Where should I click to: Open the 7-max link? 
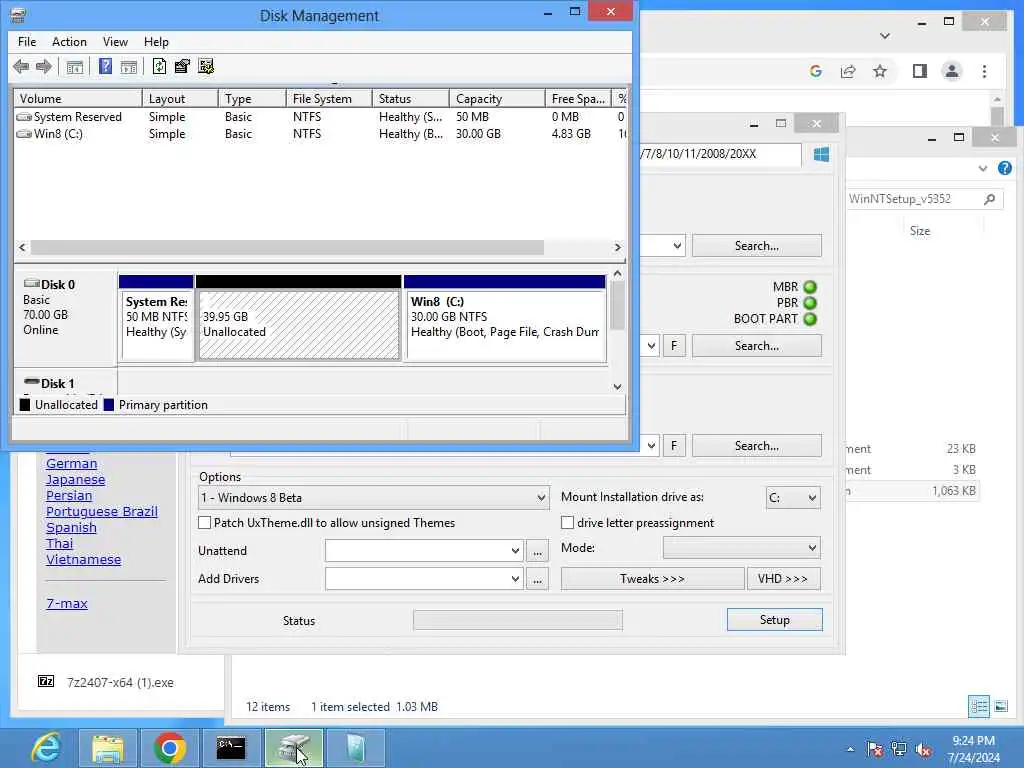pos(67,603)
